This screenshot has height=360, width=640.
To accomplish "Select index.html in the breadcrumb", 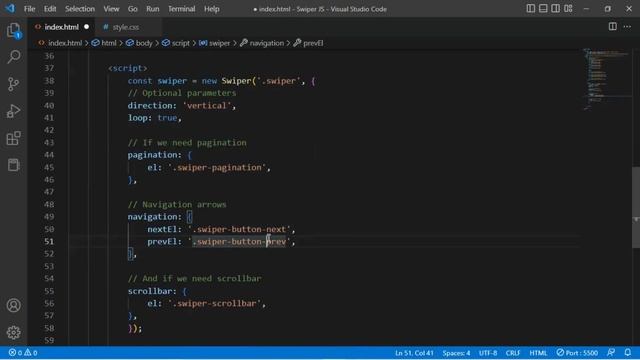I will pyautogui.click(x=60, y=43).
